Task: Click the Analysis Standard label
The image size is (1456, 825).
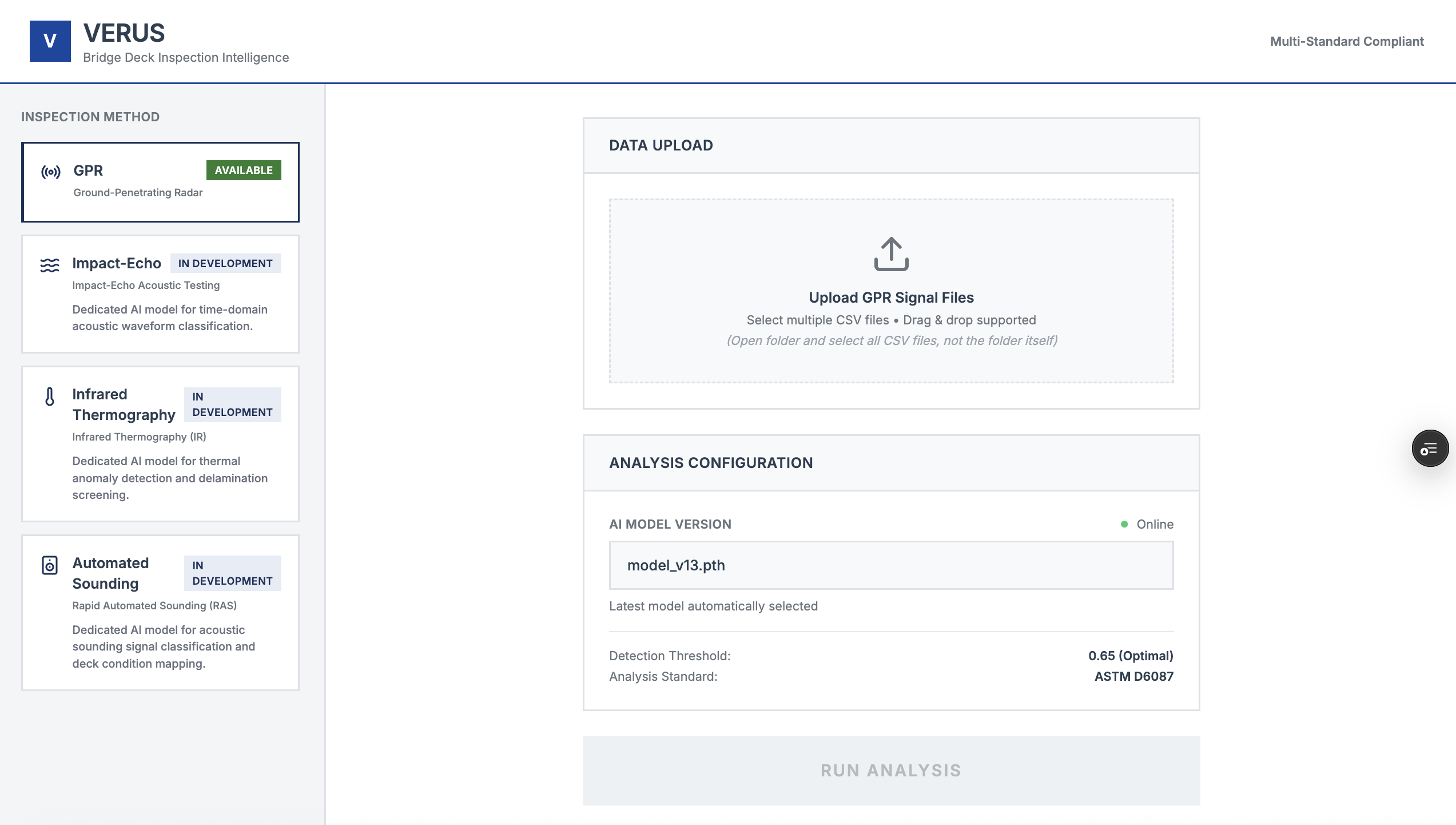Action: [663, 676]
